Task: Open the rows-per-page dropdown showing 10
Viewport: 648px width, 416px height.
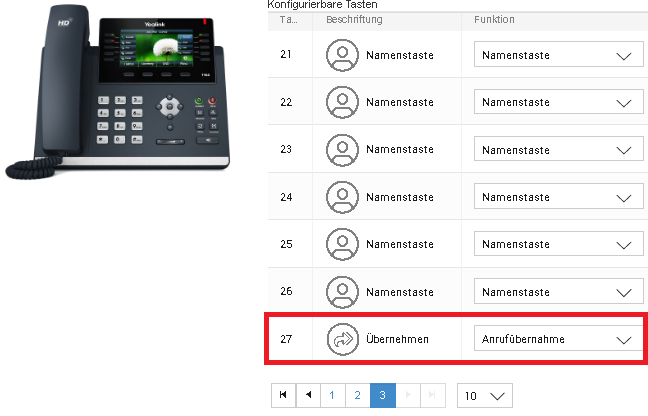Action: [x=485, y=395]
